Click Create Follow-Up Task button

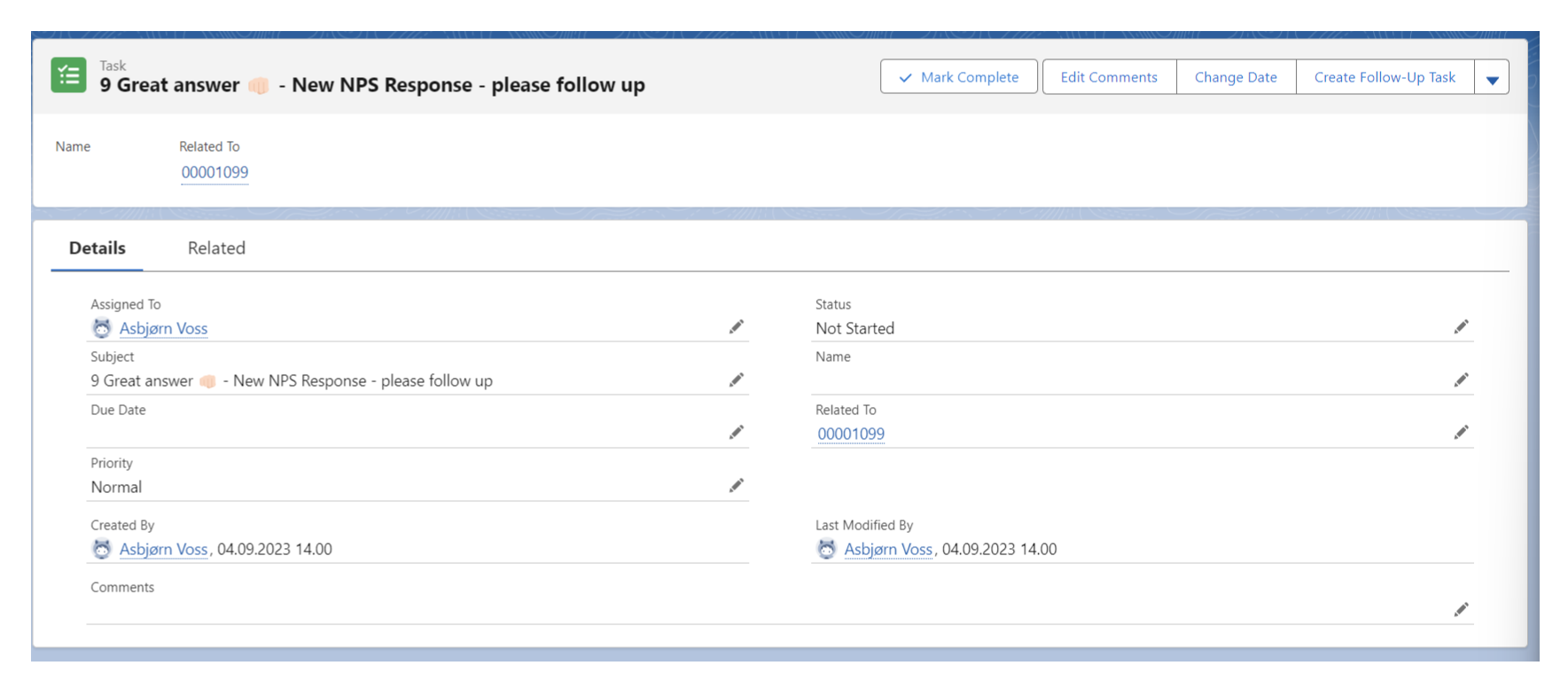(1384, 77)
